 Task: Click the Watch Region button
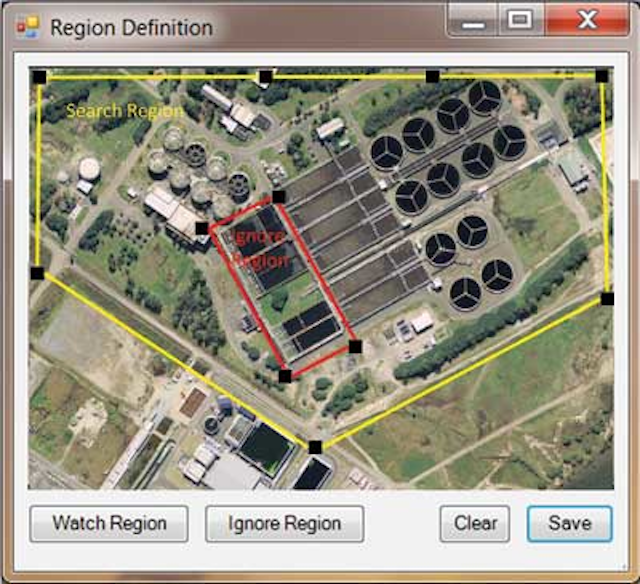click(109, 524)
